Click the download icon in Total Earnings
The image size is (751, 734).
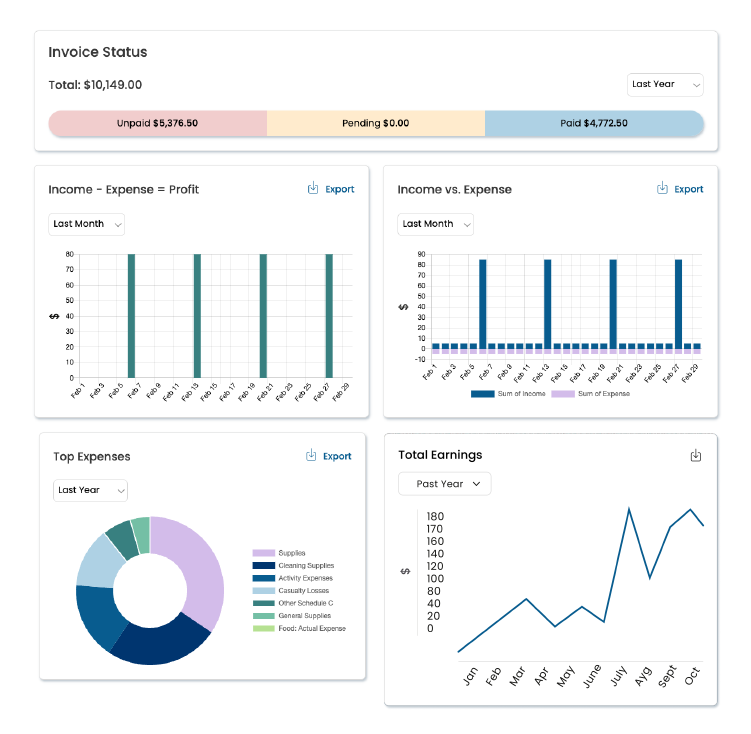click(696, 456)
